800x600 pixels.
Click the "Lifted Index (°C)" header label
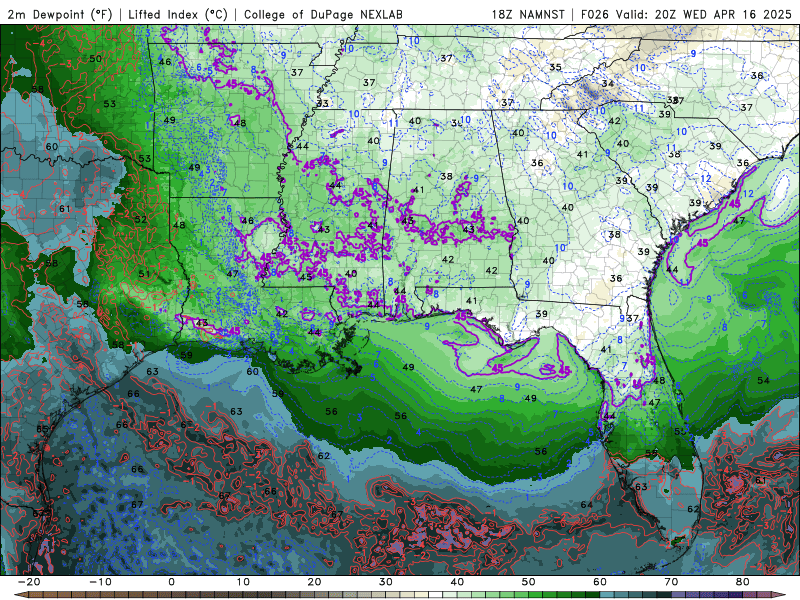pos(178,15)
